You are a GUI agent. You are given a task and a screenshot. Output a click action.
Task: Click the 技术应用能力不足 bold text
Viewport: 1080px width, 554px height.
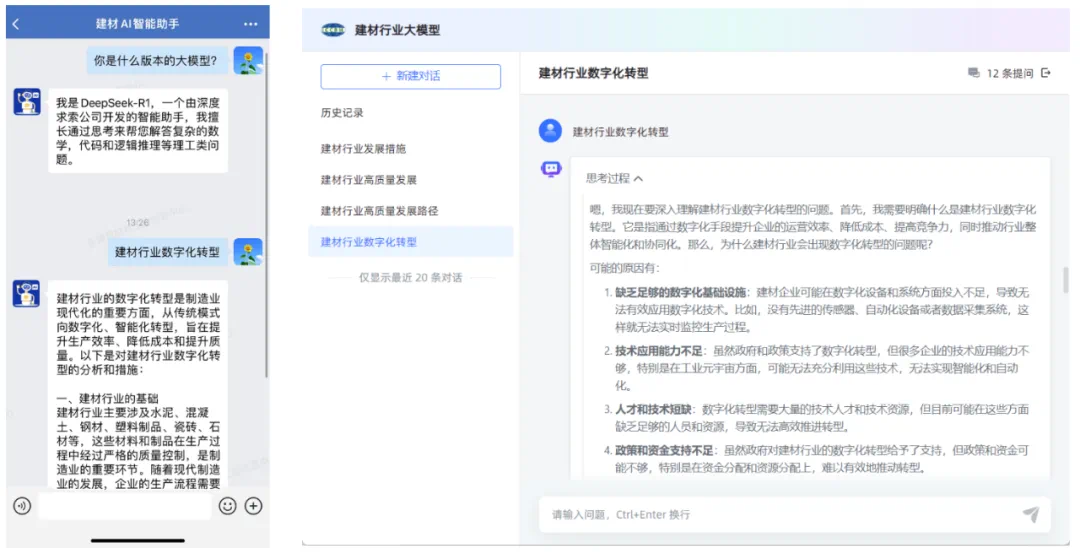[x=658, y=351]
